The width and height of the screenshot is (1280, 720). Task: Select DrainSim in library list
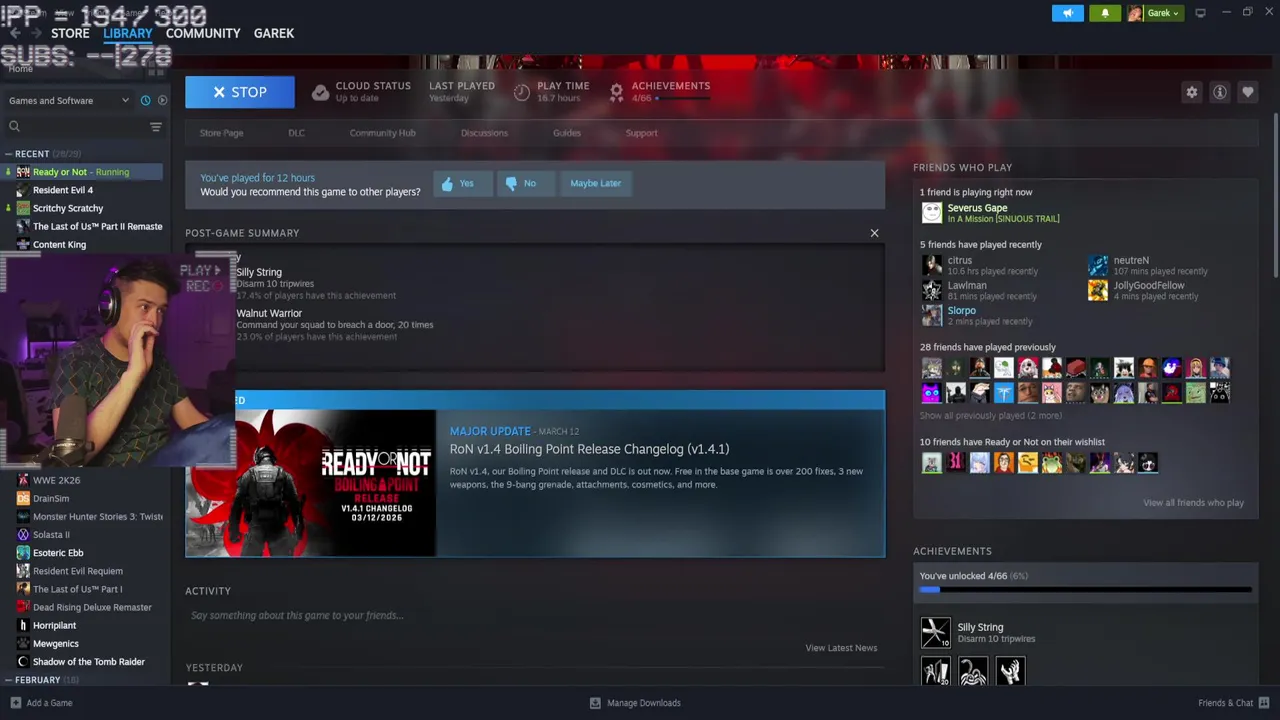click(x=50, y=498)
